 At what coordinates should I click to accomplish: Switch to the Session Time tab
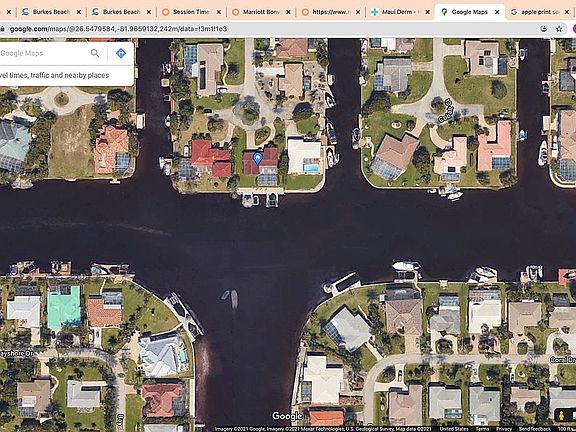(x=191, y=12)
